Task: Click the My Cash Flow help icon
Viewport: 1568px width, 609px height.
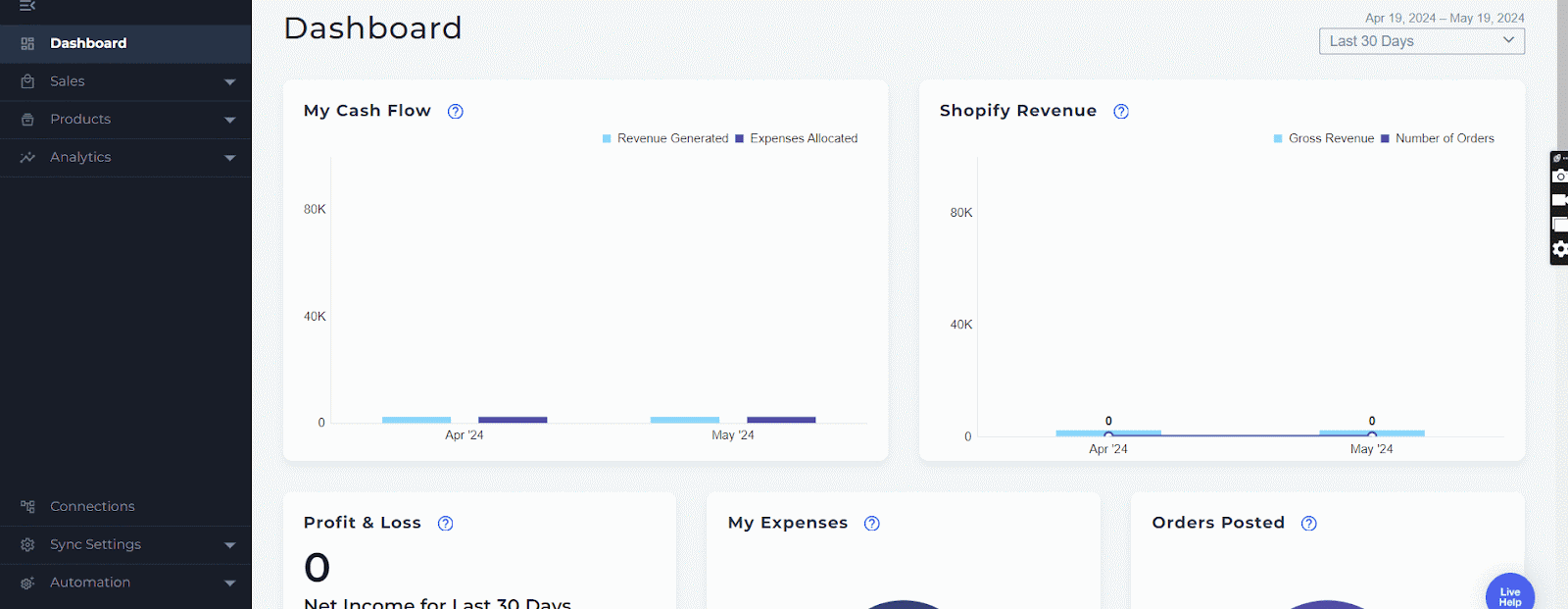Action: coord(456,112)
